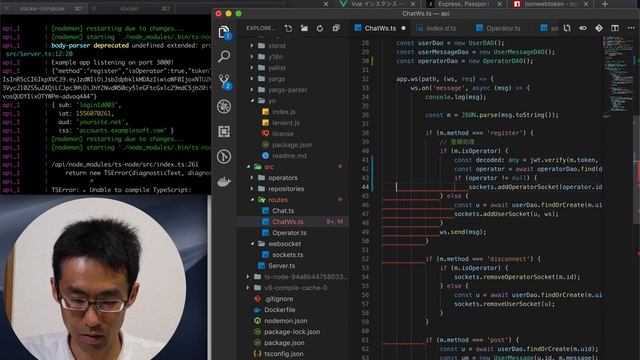Open lenient.js file
The image size is (640, 360).
(x=285, y=123)
